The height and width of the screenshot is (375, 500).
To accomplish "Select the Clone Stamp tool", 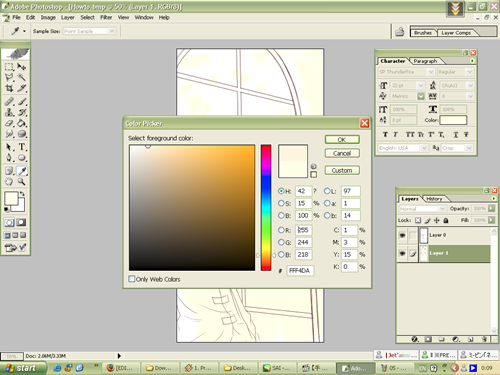I will (x=9, y=112).
